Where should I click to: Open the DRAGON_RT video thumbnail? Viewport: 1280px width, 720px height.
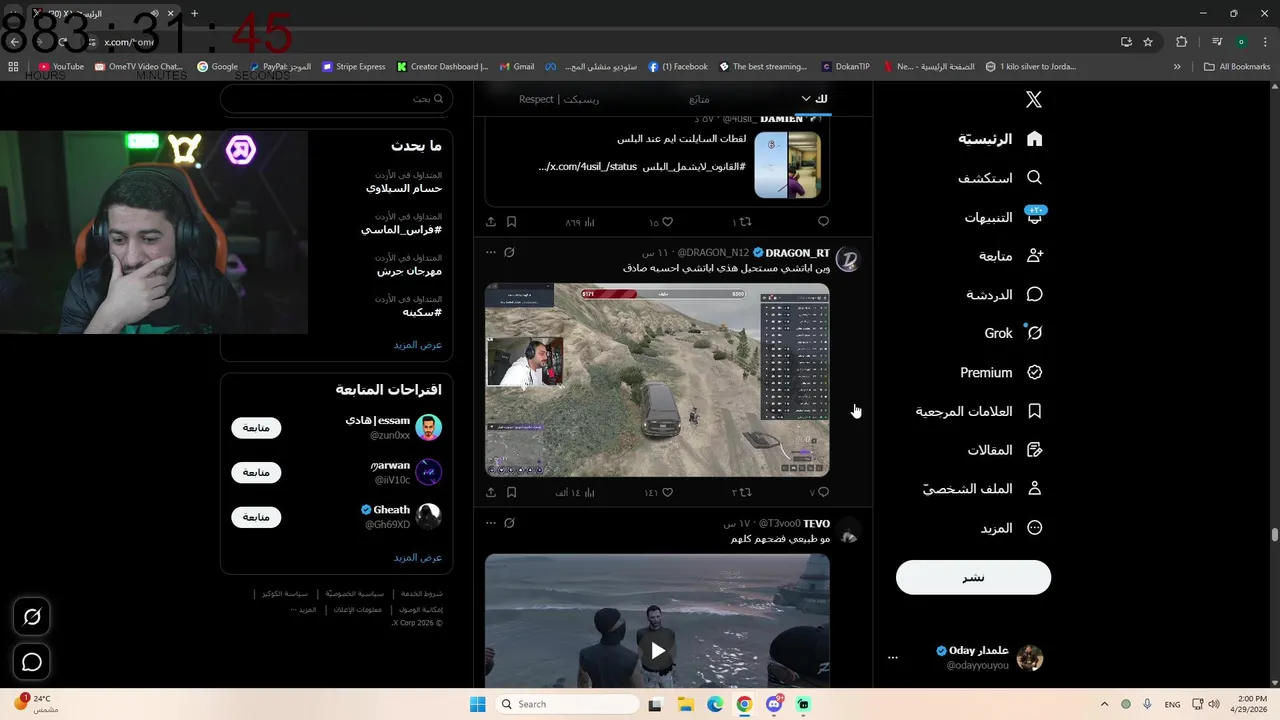[657, 380]
